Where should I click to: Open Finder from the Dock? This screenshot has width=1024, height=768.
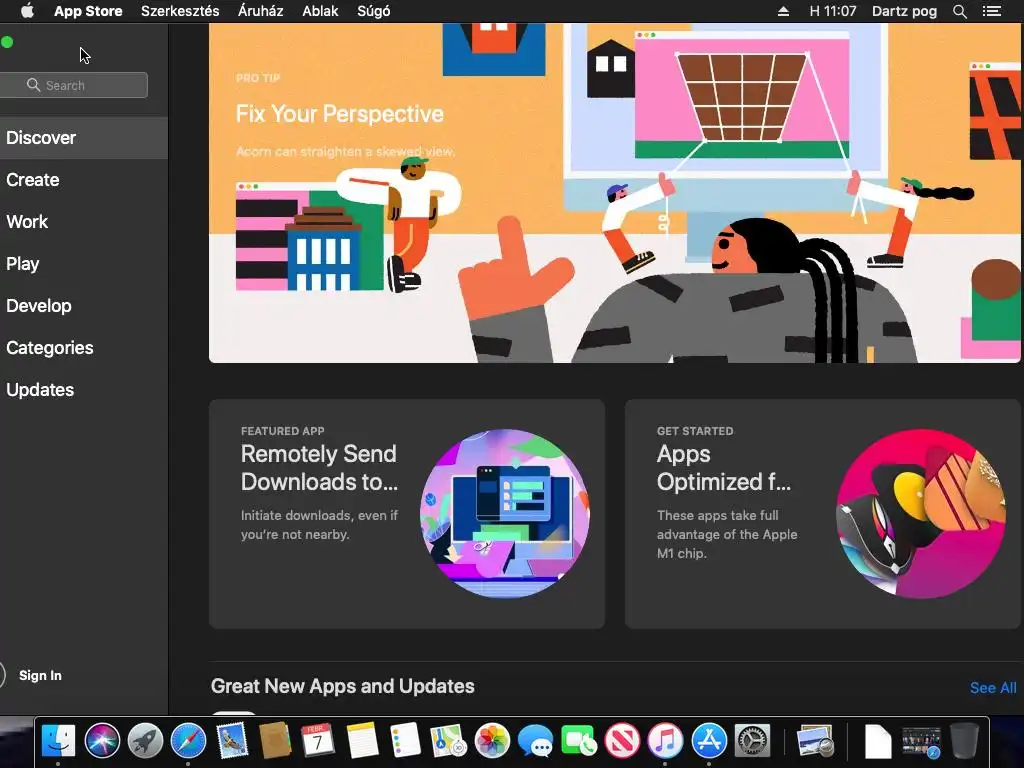58,741
